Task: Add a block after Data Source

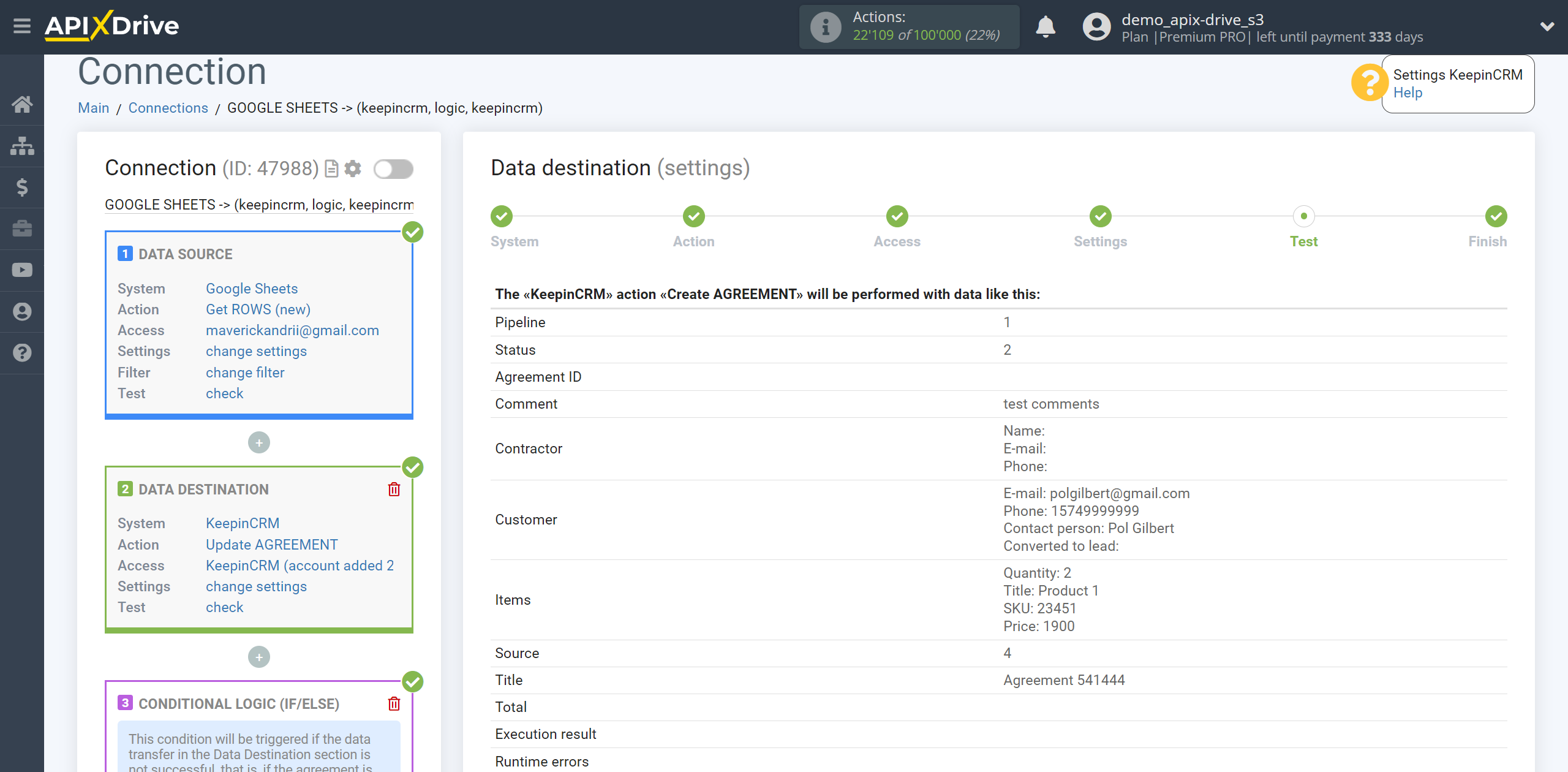Action: point(259,442)
